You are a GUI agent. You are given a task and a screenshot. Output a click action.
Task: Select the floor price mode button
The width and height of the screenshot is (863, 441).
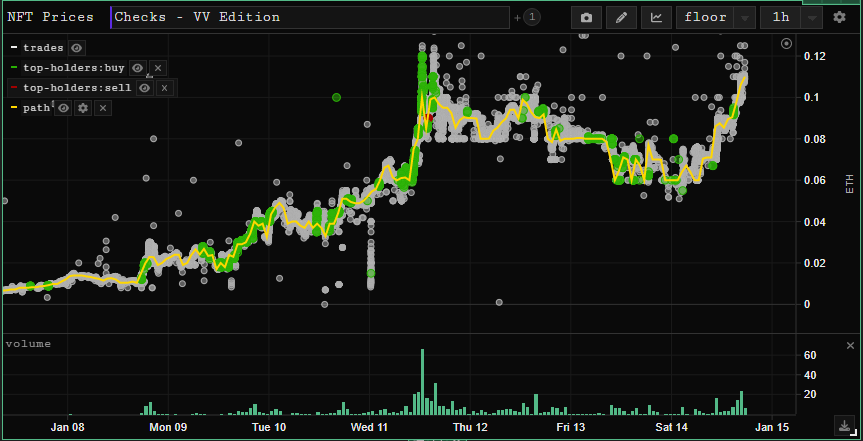tap(706, 18)
